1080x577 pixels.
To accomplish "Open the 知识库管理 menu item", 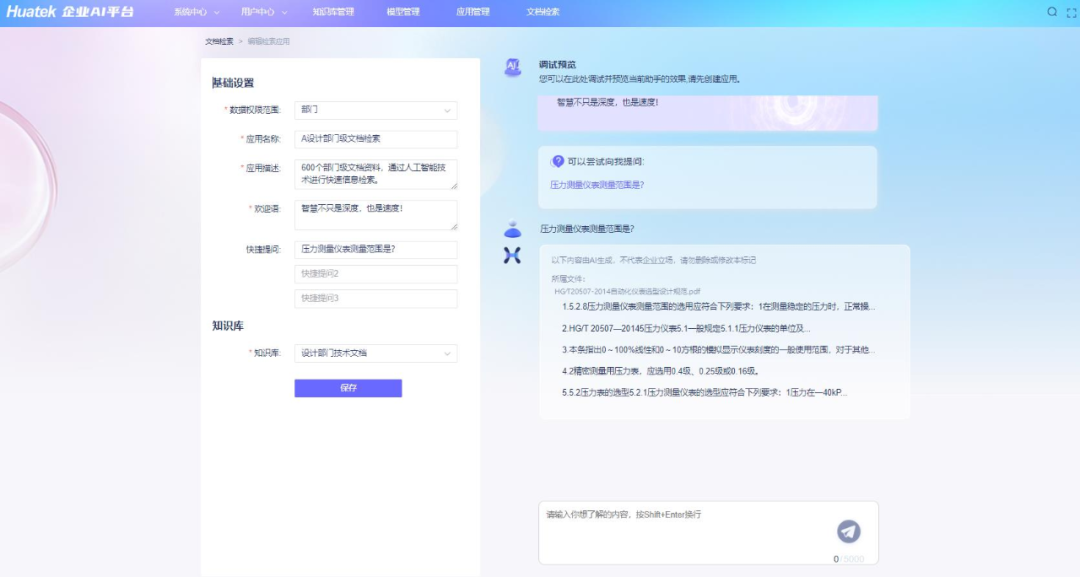I will pyautogui.click(x=333, y=12).
